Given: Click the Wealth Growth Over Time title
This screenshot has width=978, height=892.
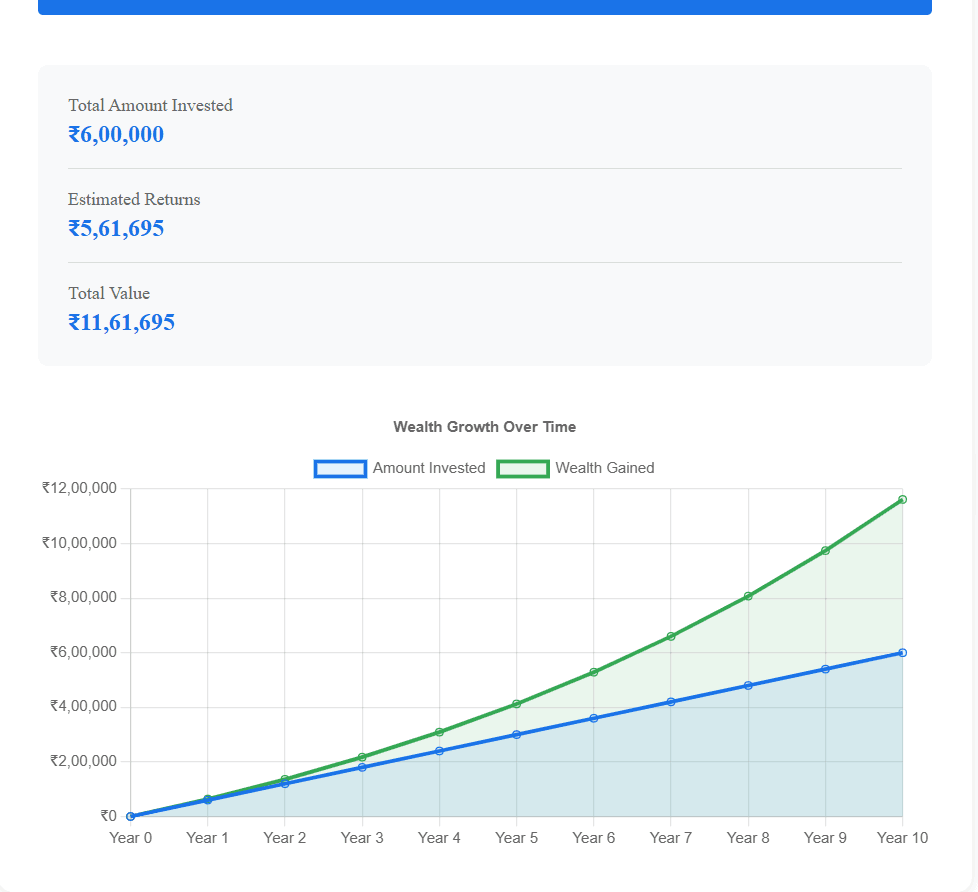Looking at the screenshot, I should point(484,426).
